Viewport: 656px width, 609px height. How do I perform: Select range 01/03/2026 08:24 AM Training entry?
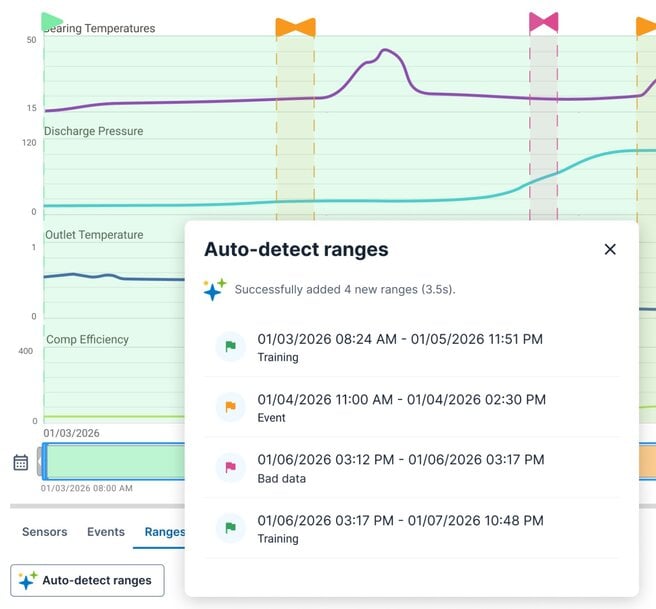click(400, 347)
